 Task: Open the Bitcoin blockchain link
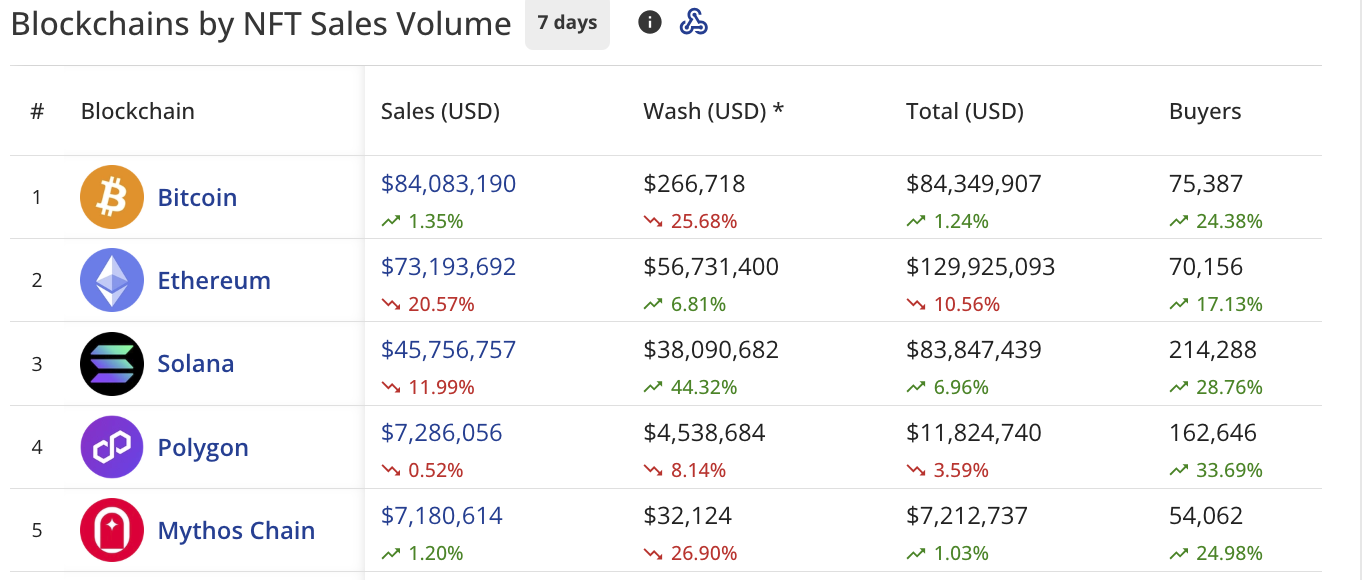[198, 197]
